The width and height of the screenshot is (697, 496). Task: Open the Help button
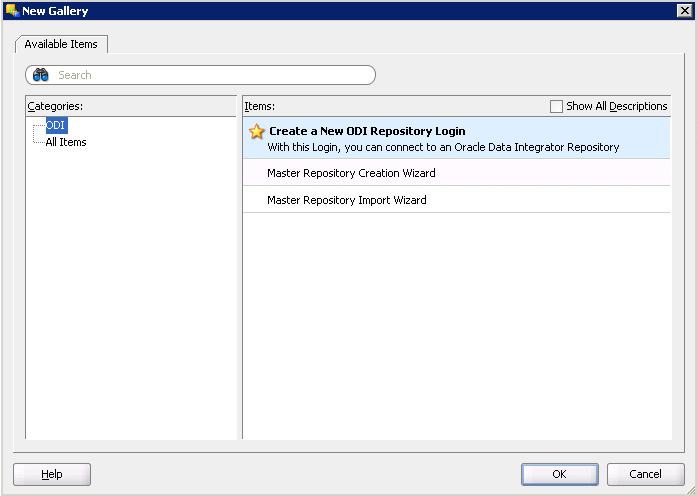point(52,474)
